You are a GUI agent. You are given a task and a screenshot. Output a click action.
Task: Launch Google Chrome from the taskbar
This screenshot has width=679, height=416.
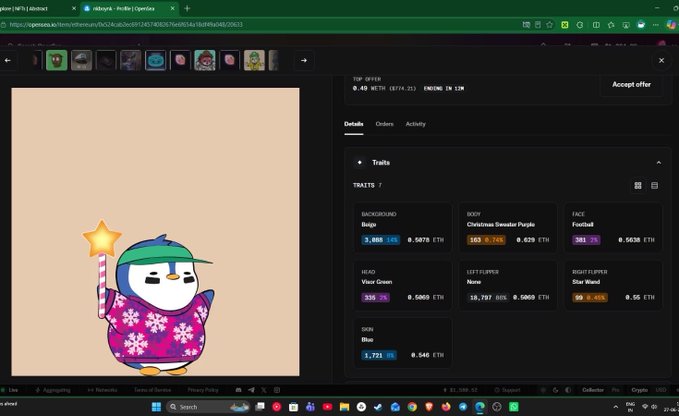412,407
